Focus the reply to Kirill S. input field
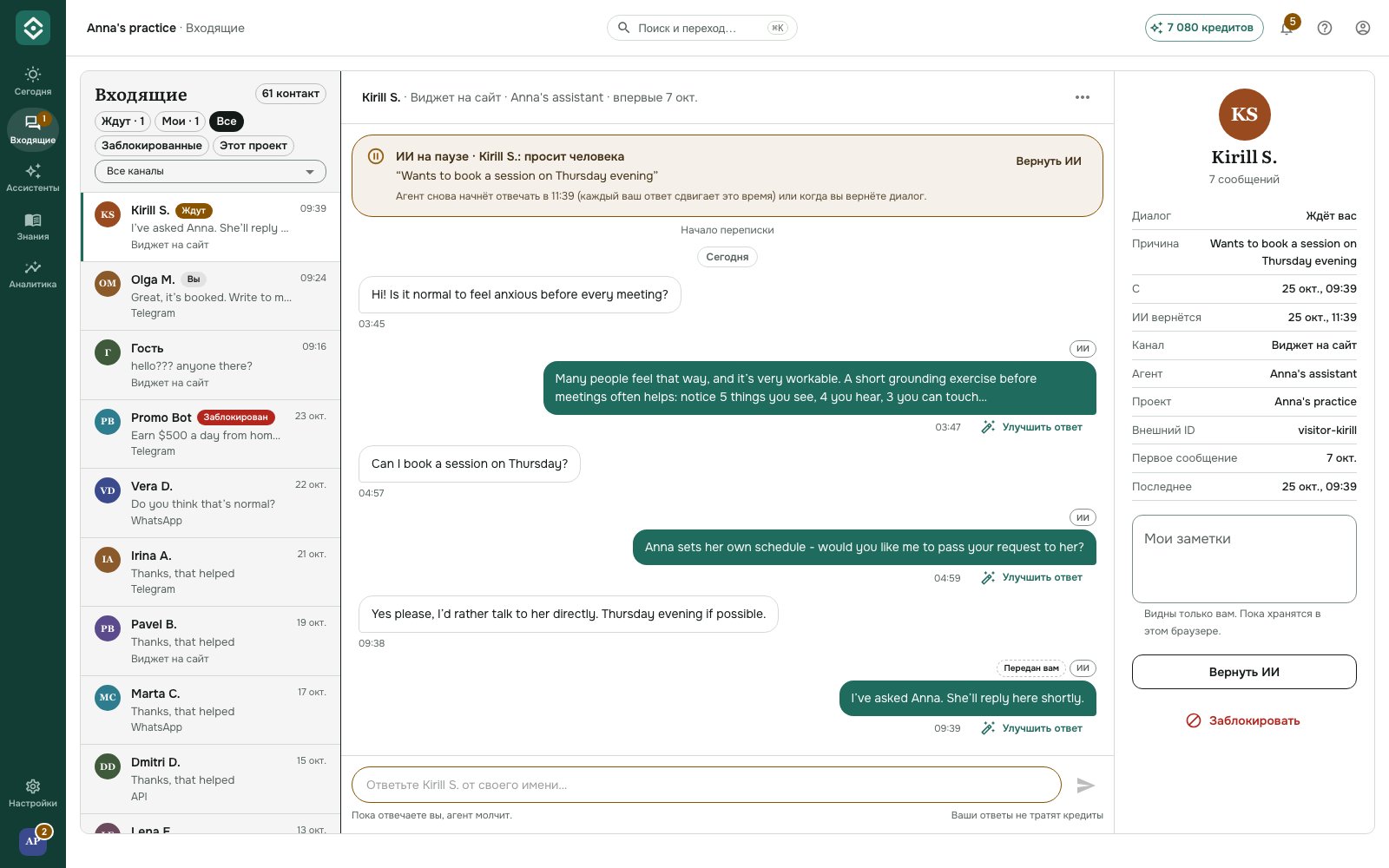The height and width of the screenshot is (868, 1389). [x=707, y=785]
